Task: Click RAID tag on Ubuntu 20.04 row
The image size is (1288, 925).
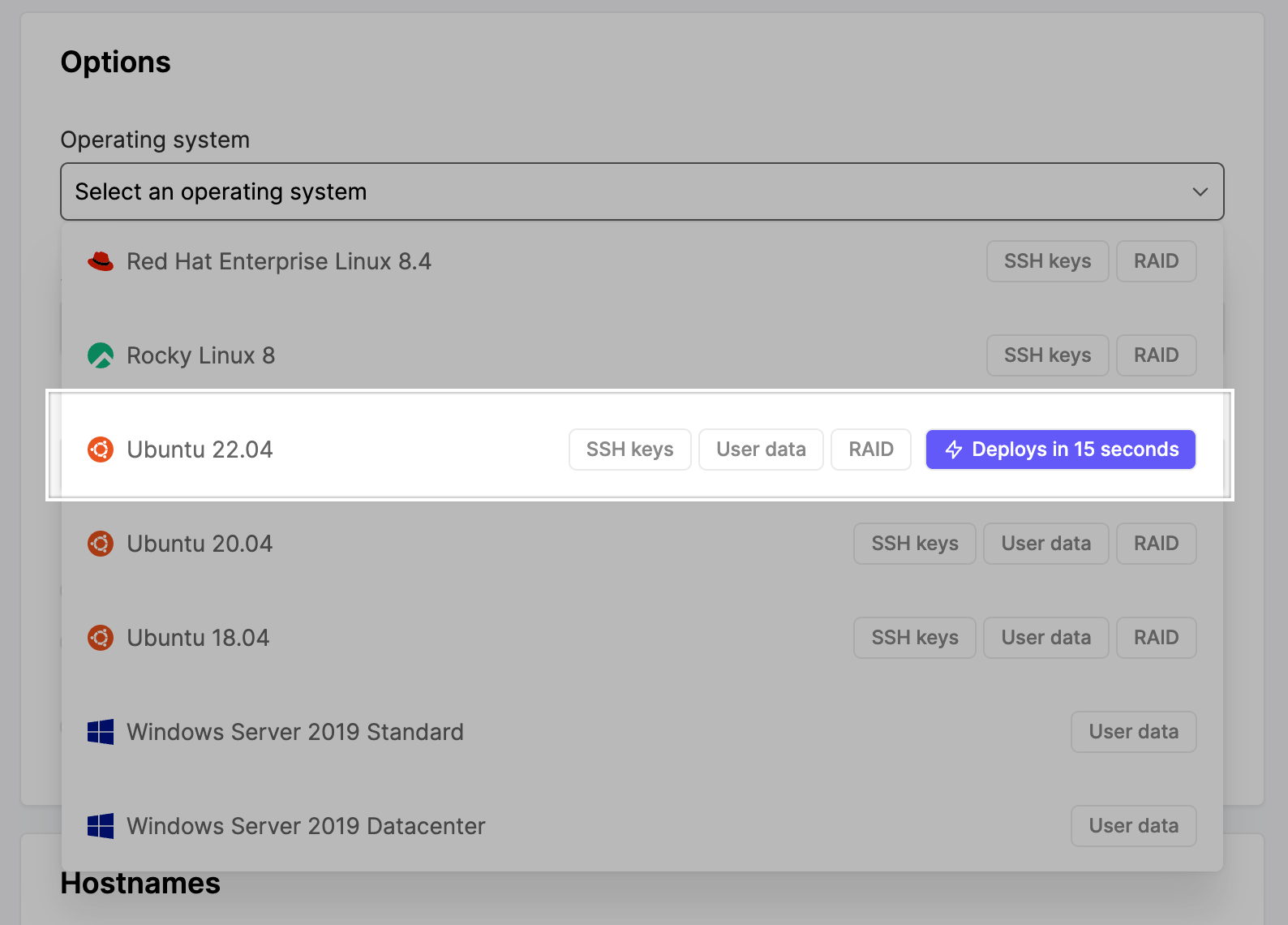Action: (x=1157, y=544)
